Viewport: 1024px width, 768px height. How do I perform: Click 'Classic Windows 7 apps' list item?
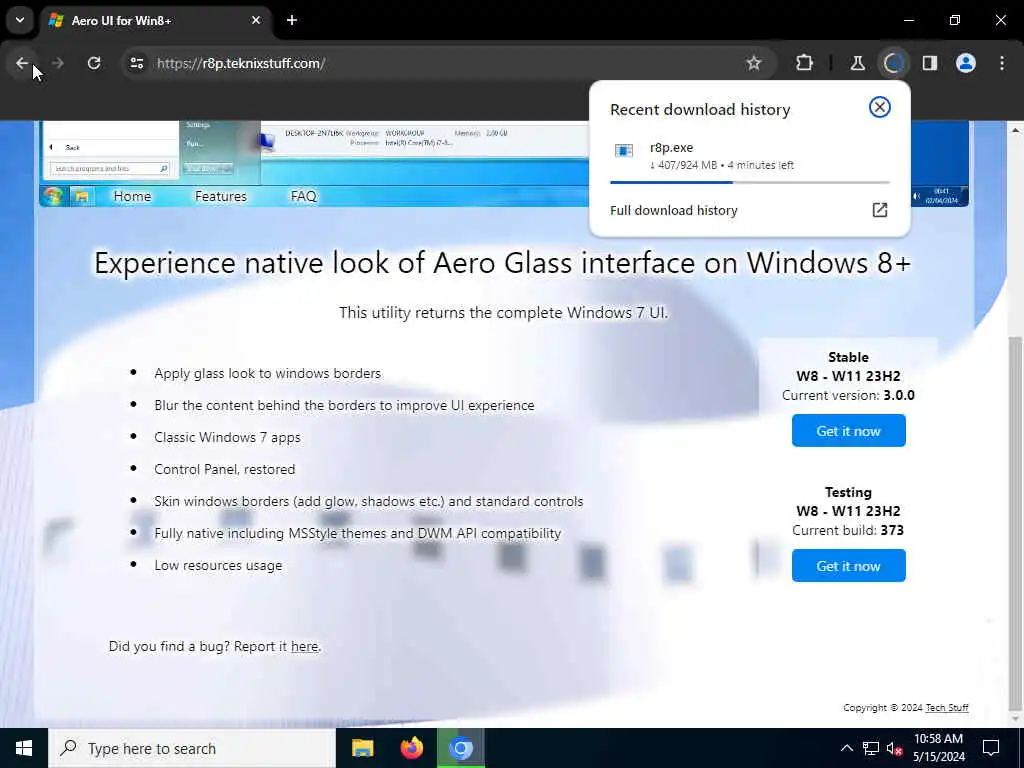point(227,437)
